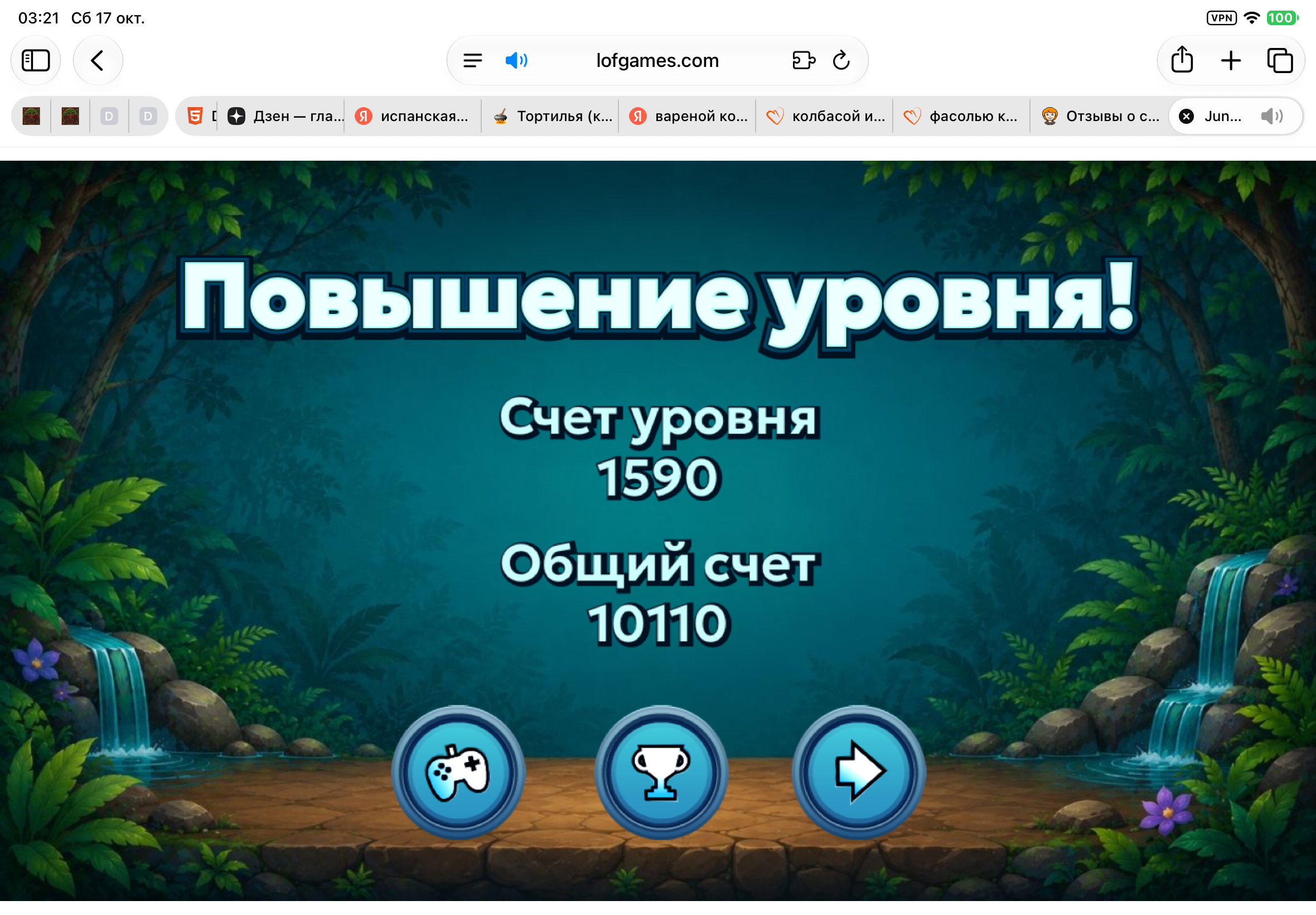Click the lofgames.com address field
This screenshot has width=1316, height=915.
tap(657, 60)
